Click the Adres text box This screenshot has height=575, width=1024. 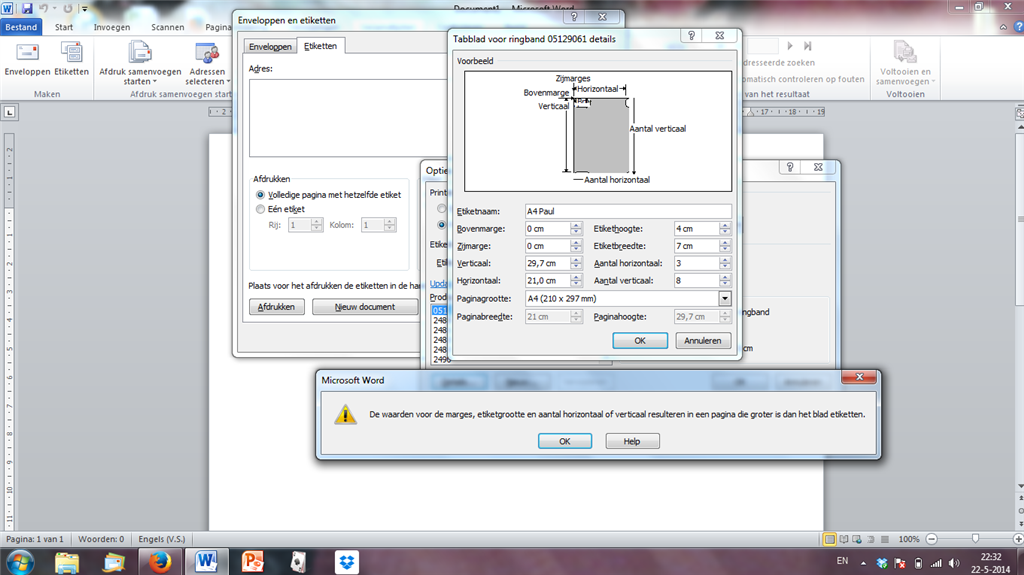[348, 118]
